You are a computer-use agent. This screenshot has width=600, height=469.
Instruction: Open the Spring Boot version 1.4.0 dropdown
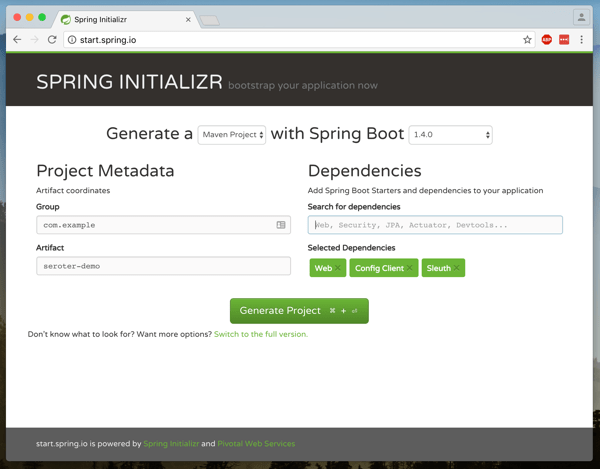[x=450, y=135]
